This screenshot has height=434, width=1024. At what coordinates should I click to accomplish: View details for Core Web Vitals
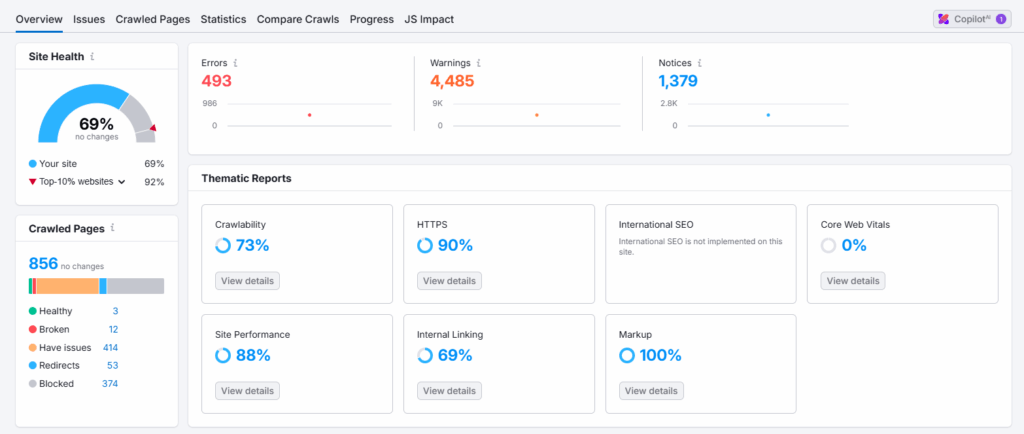click(853, 281)
